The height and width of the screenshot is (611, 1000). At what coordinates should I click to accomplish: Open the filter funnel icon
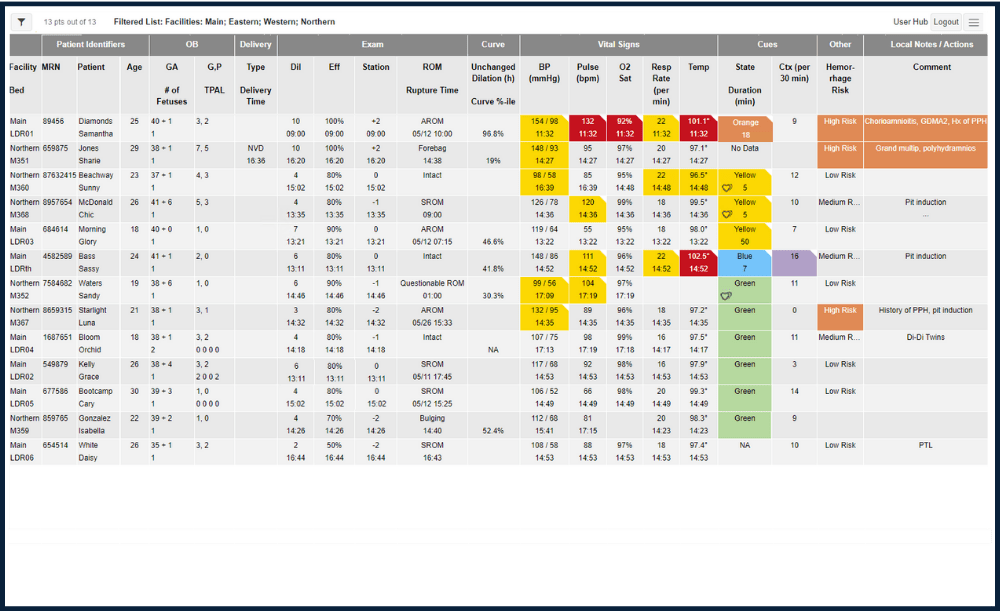[x=22, y=22]
